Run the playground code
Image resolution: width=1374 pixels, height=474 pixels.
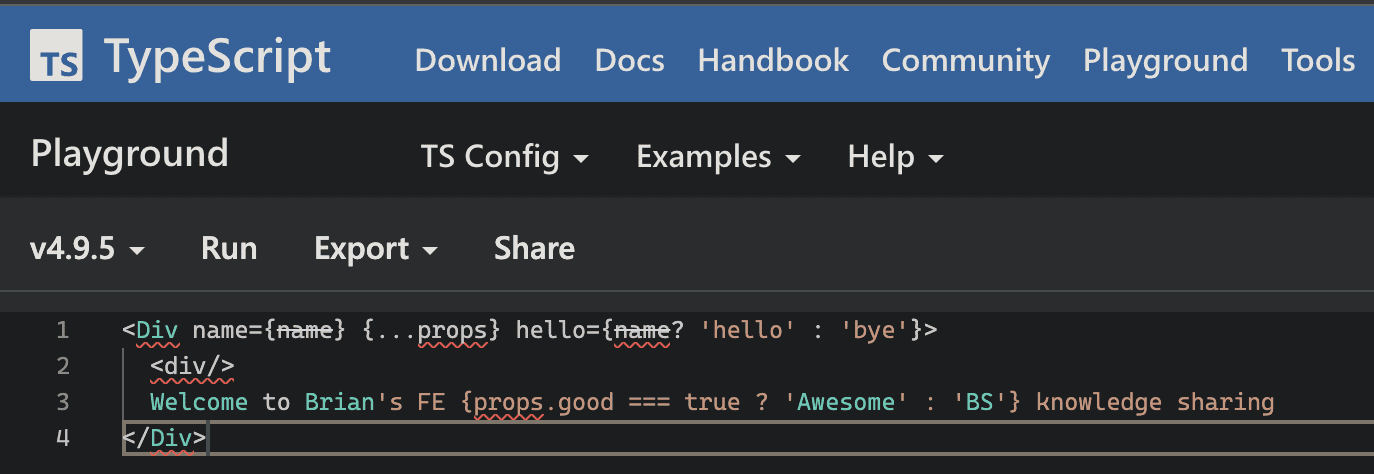[x=229, y=248]
